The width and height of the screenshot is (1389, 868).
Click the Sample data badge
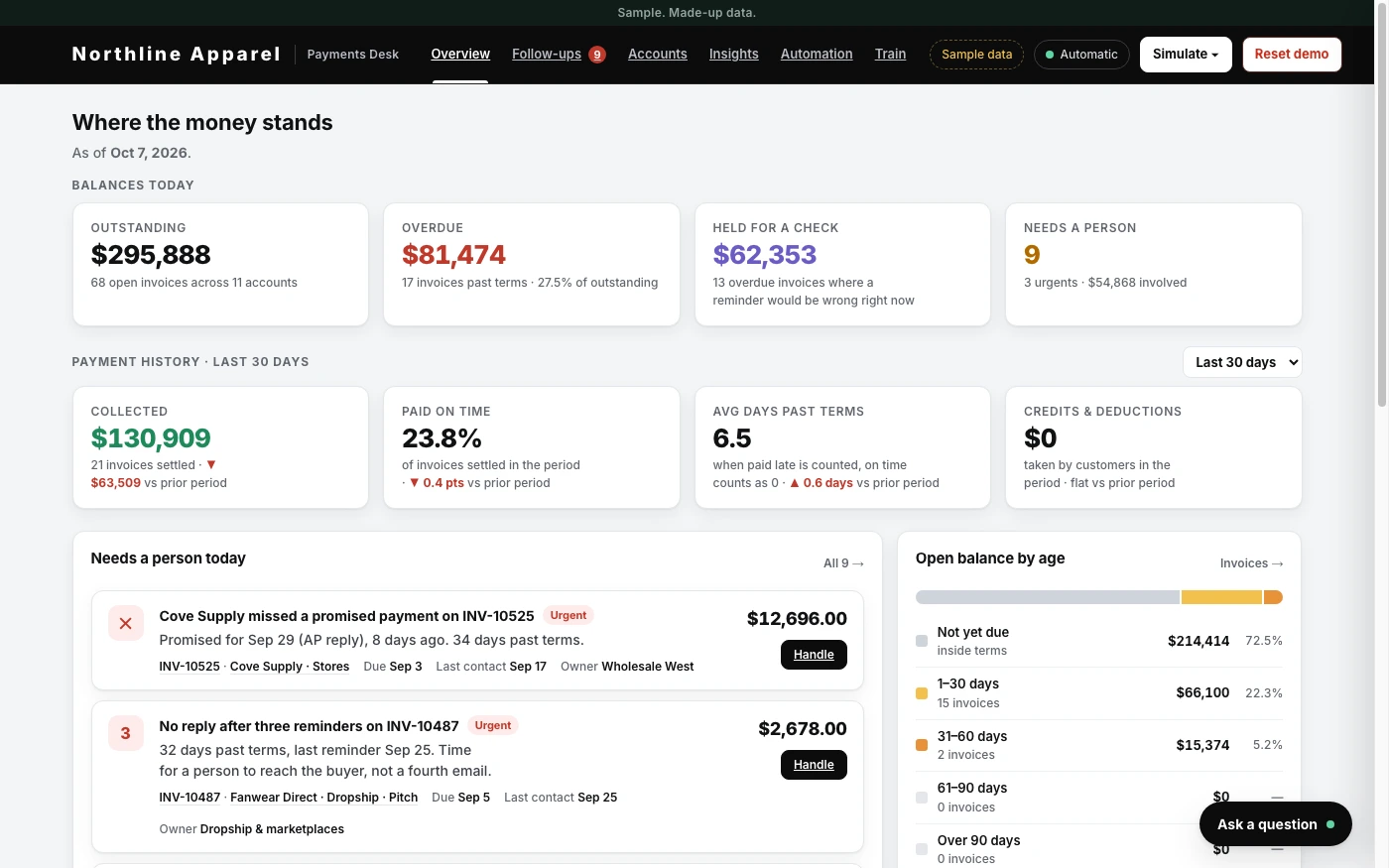(976, 55)
